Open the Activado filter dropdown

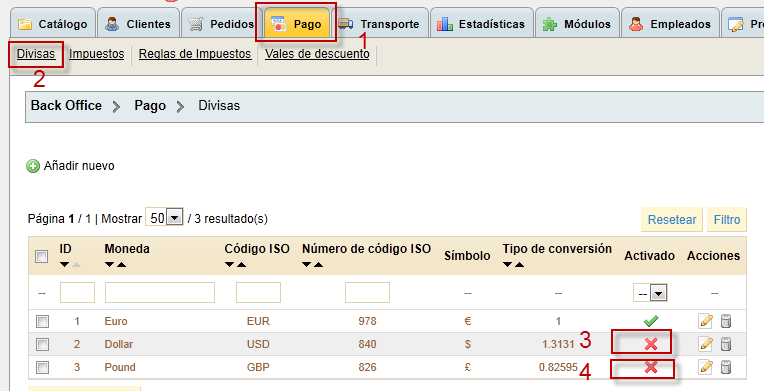coord(649,293)
